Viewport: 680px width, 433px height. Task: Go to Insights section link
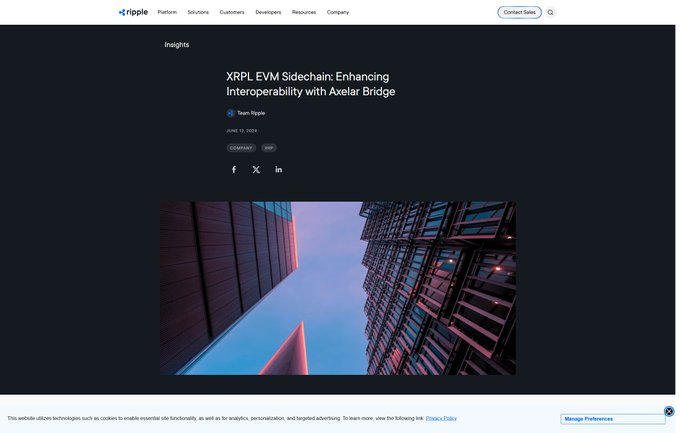177,45
